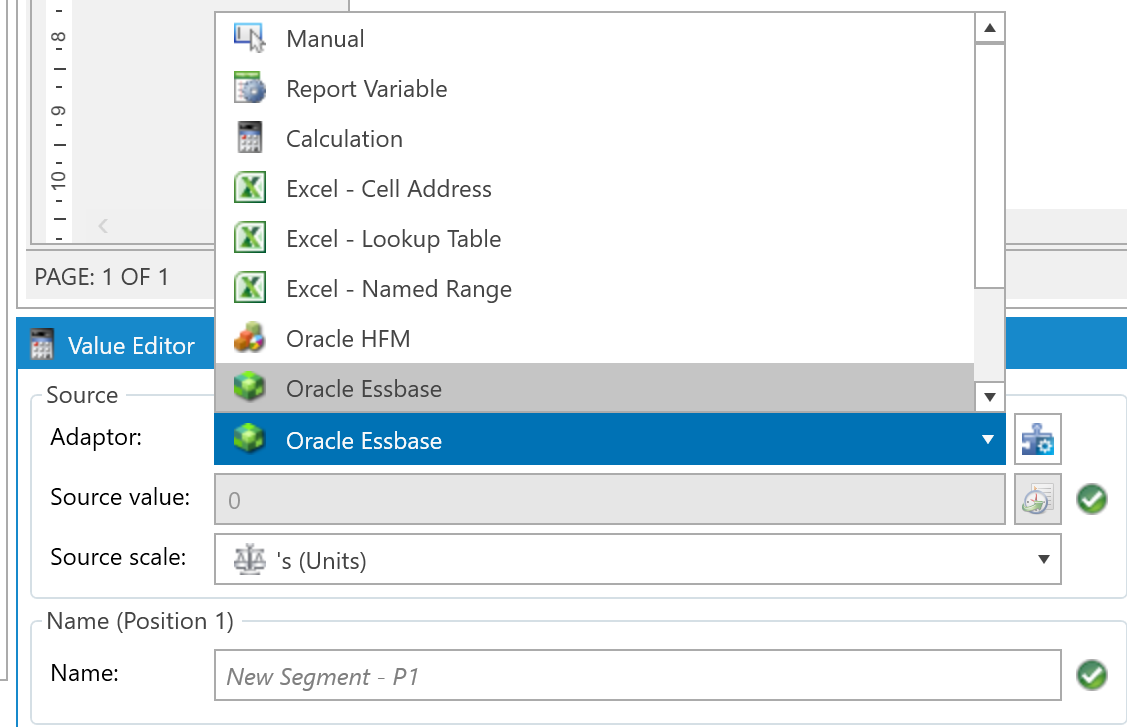Click the Source value: label

[x=120, y=496]
